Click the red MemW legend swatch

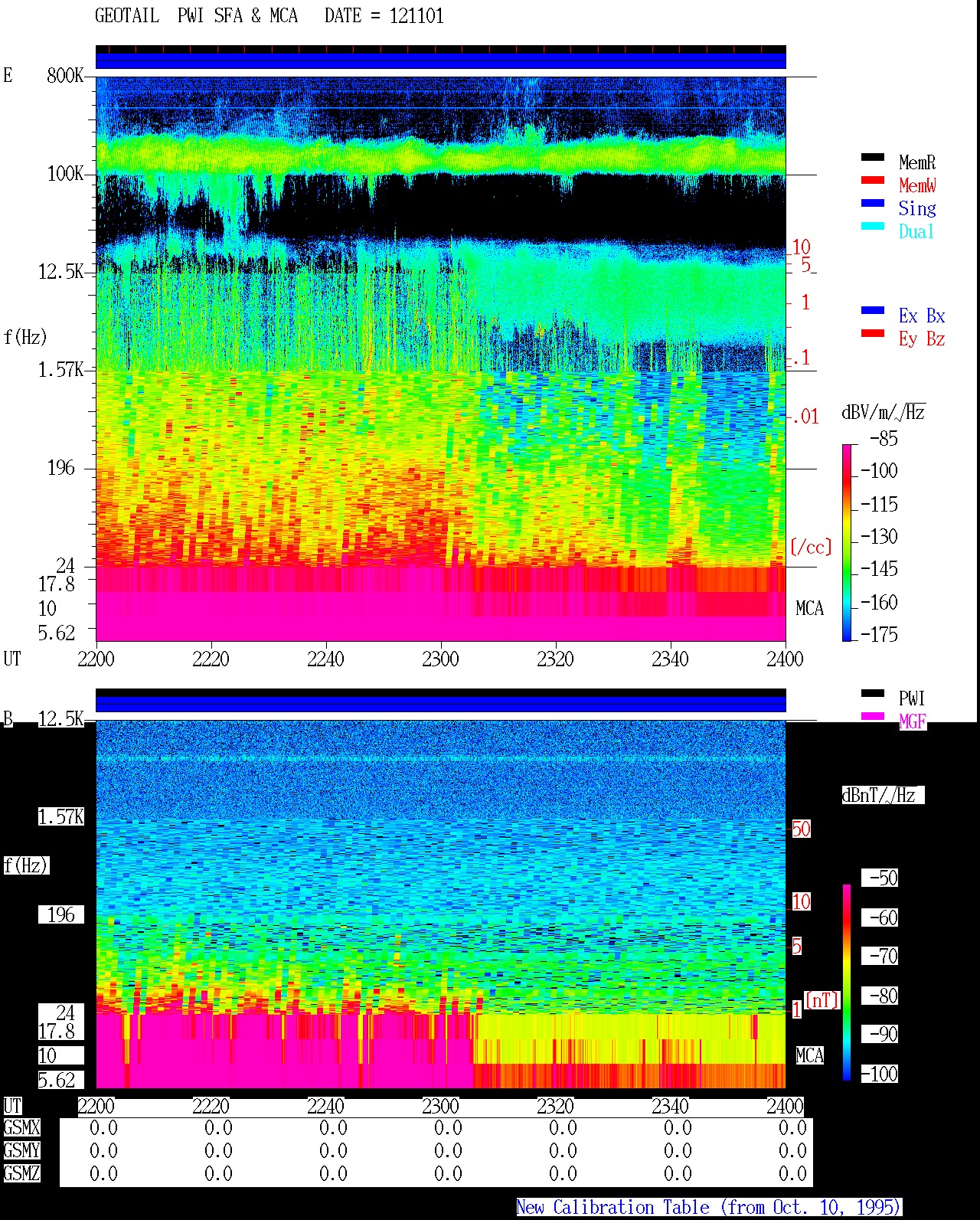873,180
